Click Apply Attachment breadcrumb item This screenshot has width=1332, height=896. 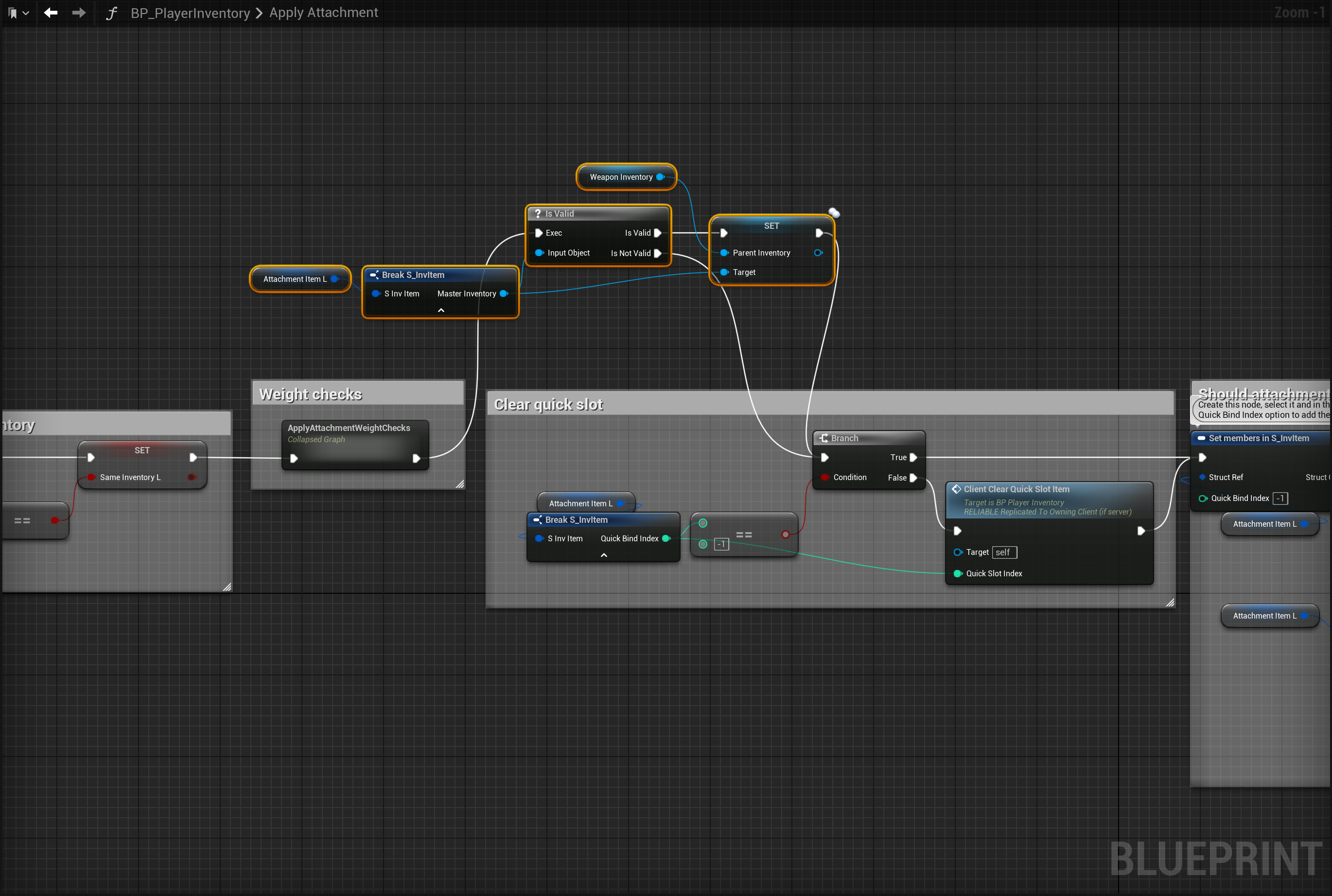(324, 13)
